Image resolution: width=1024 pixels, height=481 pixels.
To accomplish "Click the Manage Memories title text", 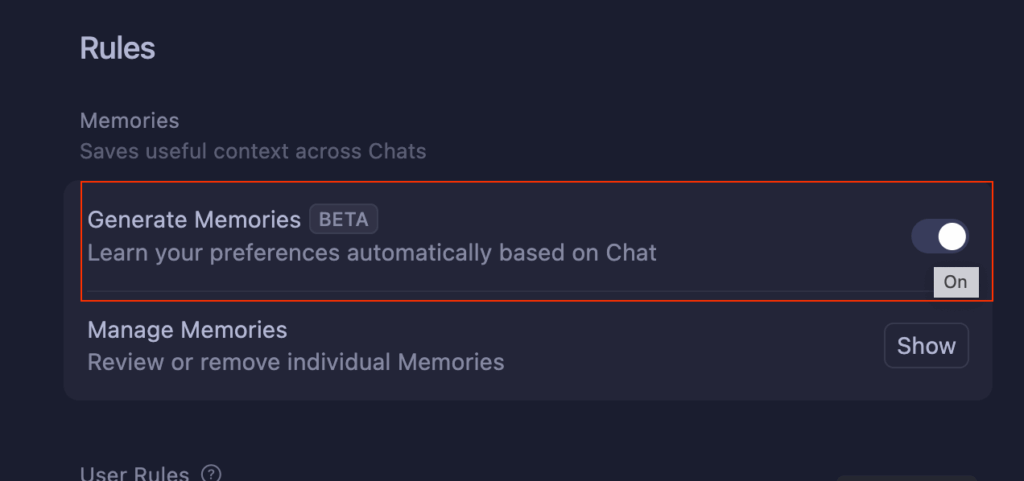I will 187,330.
